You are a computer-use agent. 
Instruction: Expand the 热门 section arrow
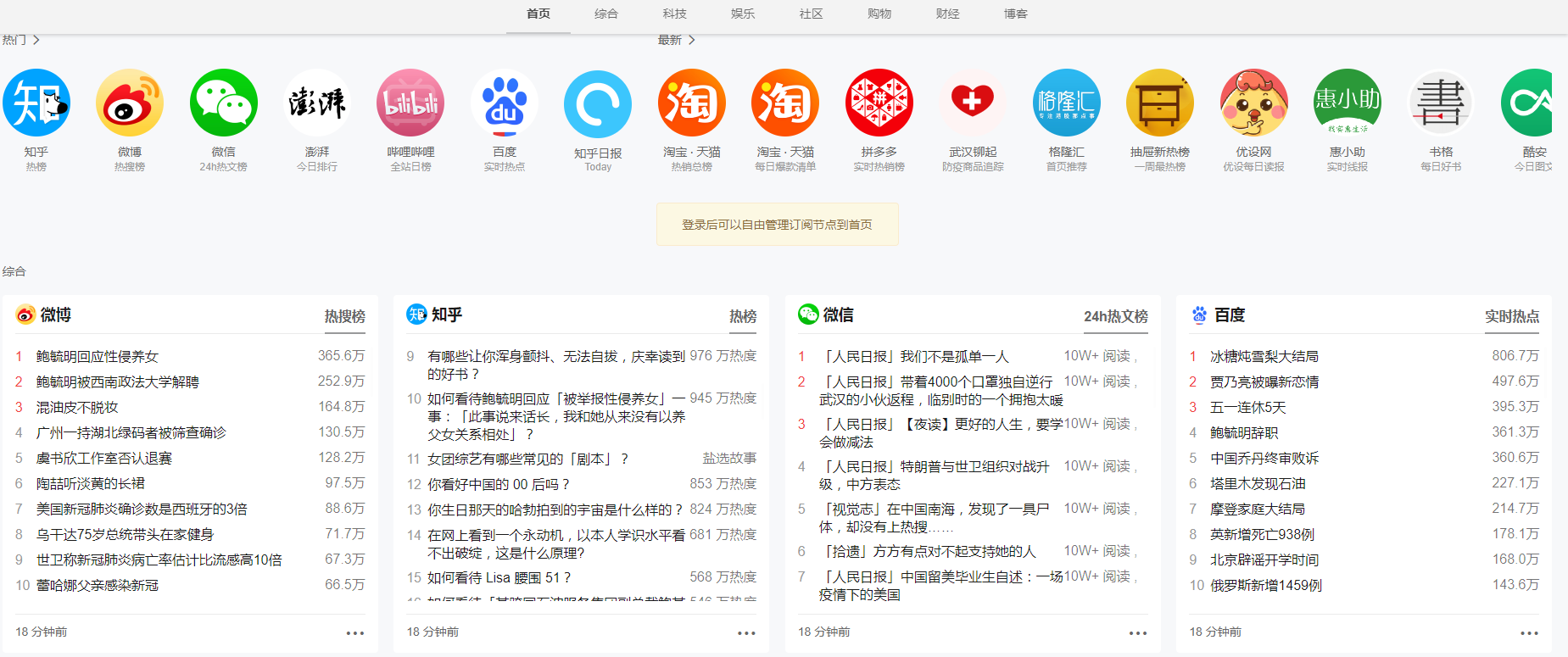(36, 40)
